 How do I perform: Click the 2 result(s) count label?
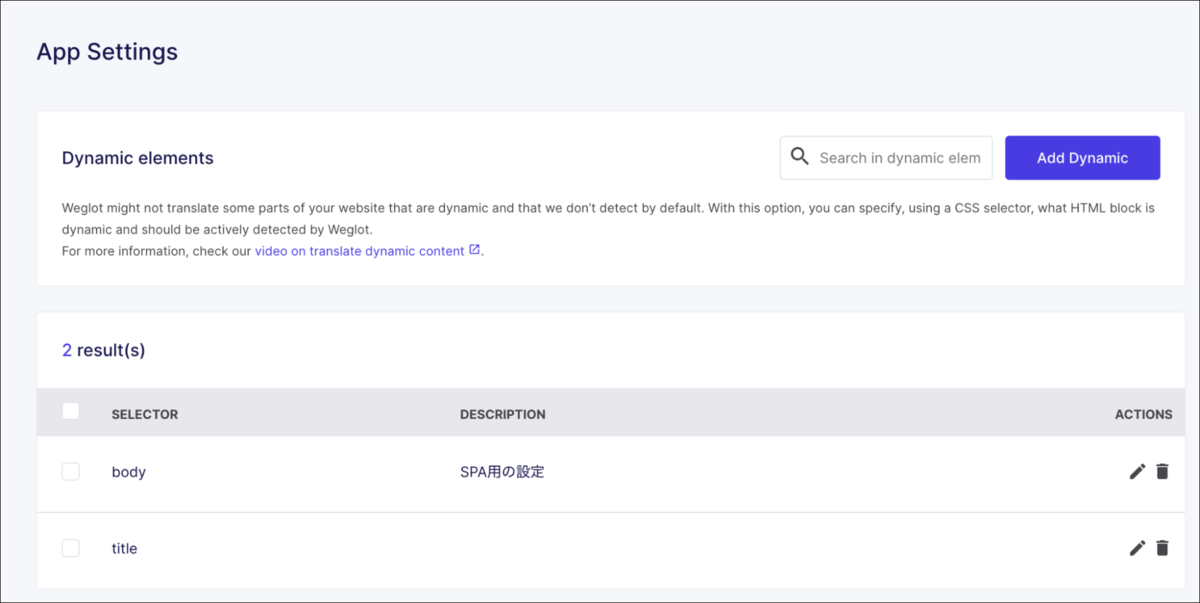[104, 350]
